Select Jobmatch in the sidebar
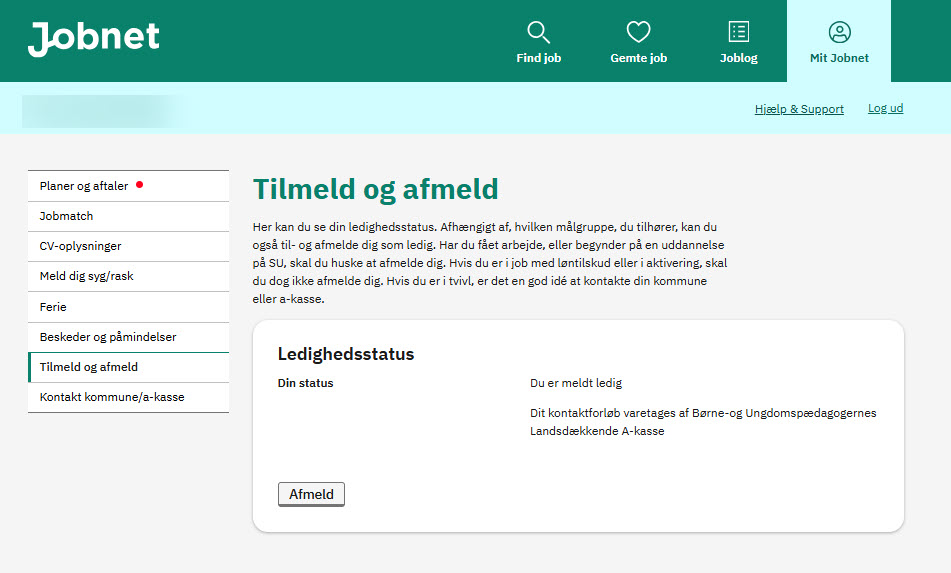This screenshot has height=573, width=951. coord(129,216)
